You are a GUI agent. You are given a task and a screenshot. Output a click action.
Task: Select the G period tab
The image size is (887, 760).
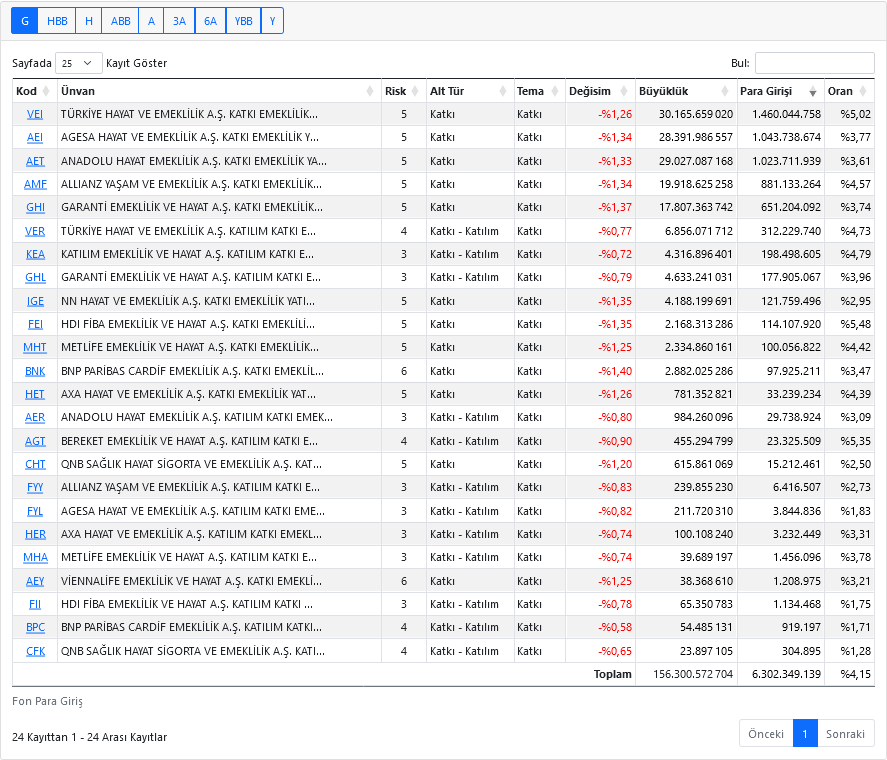pyautogui.click(x=24, y=21)
